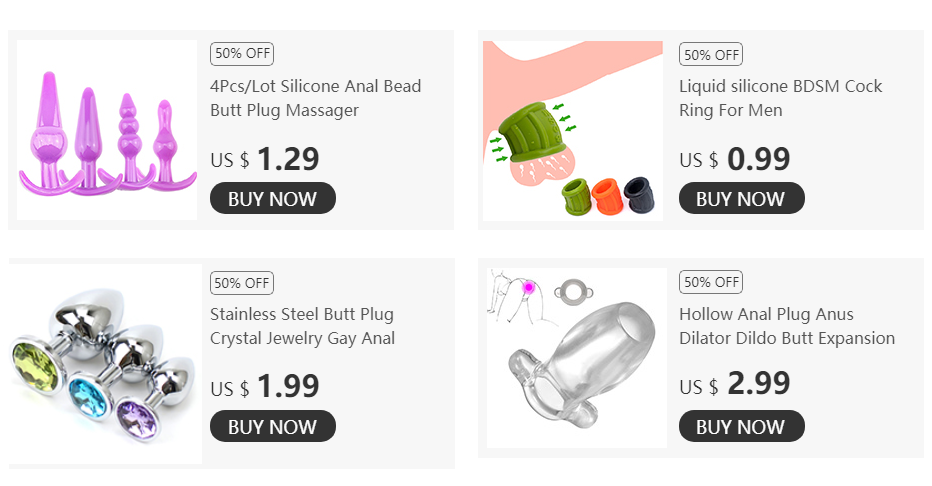Click the clear hollow product thumbnail
The image size is (932, 486).
tap(574, 358)
